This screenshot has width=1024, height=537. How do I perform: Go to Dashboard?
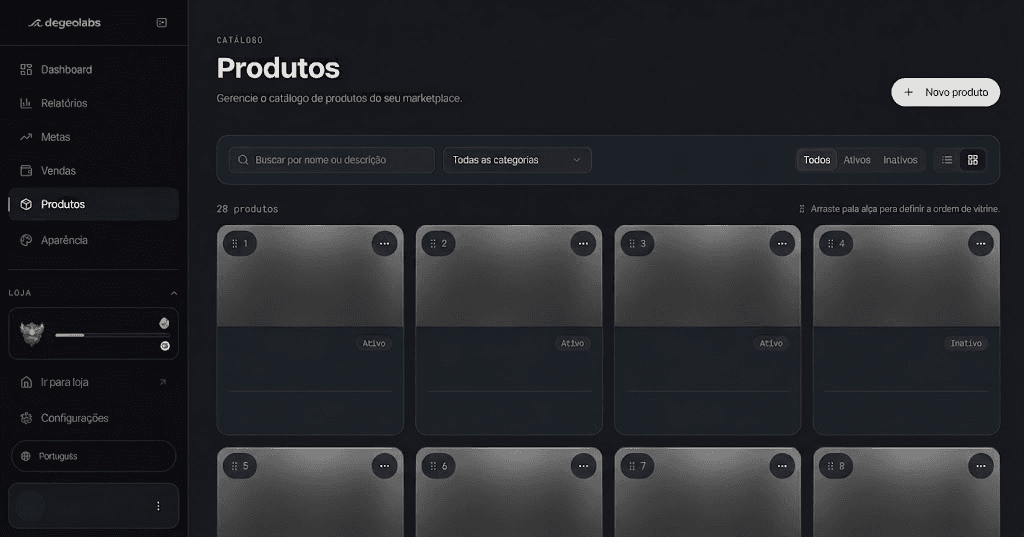point(93,69)
